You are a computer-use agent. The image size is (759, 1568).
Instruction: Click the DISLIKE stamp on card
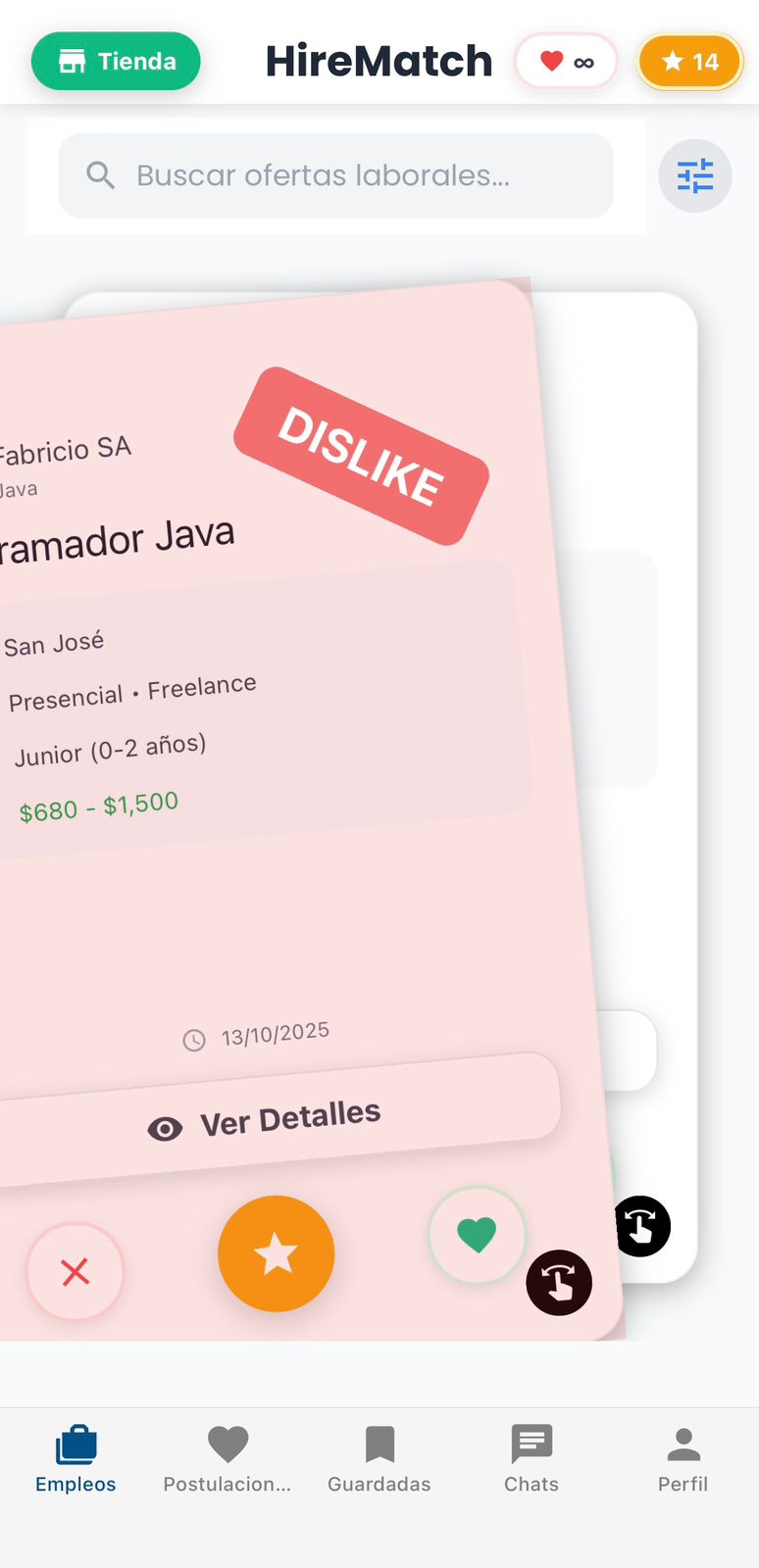361,457
